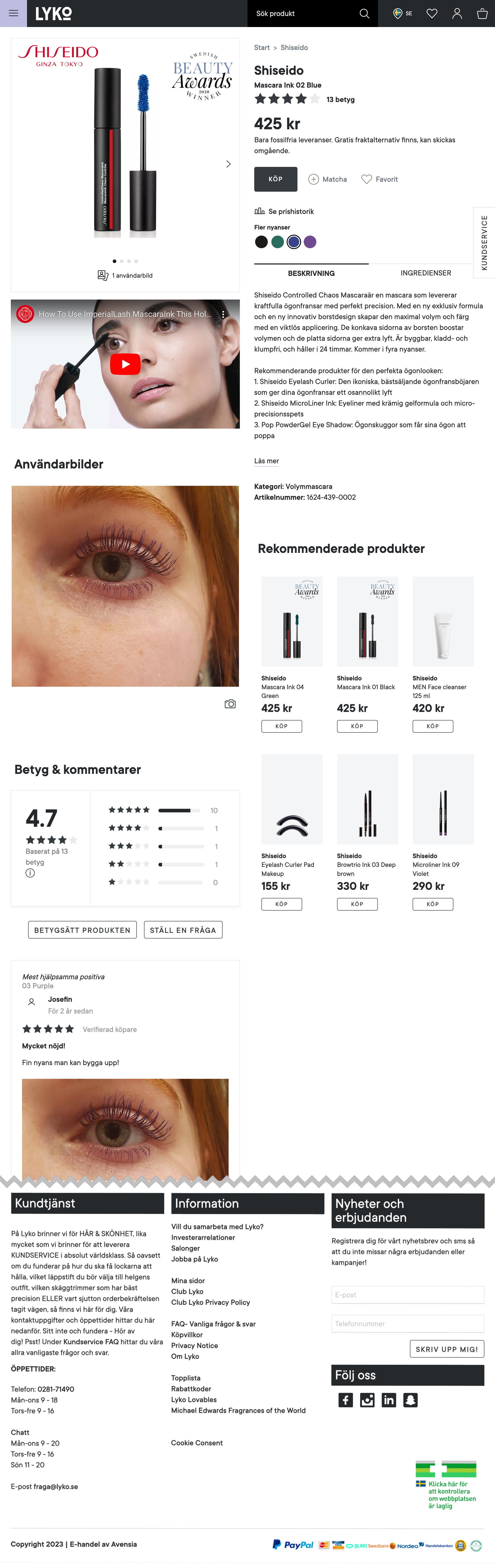Click the search magnifier icon
Image resolution: width=495 pixels, height=1568 pixels.
[x=364, y=13]
